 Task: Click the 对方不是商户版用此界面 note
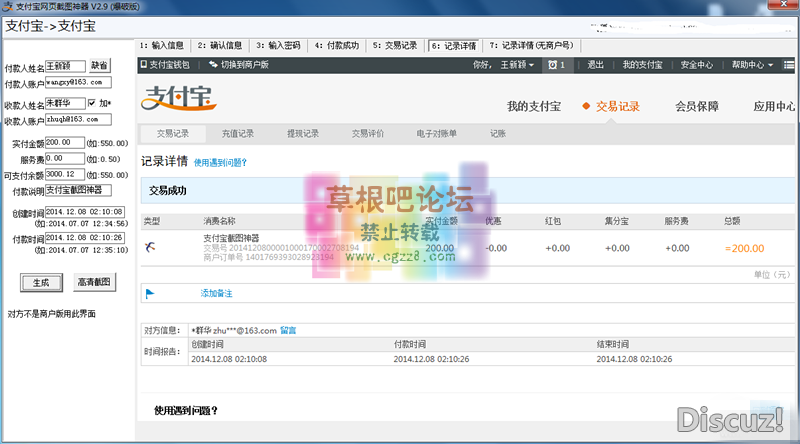pyautogui.click(x=52, y=314)
